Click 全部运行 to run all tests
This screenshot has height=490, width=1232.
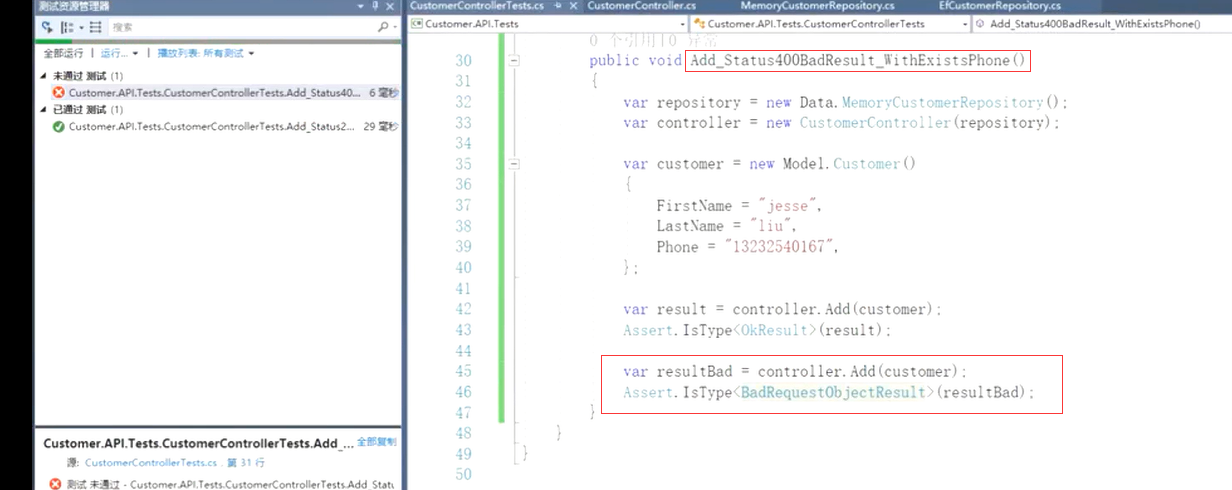63,53
